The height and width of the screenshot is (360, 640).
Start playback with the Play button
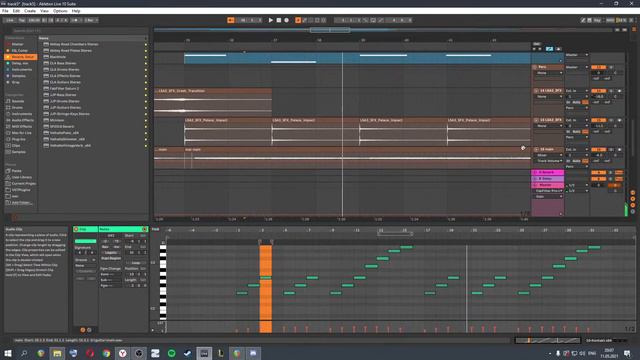[x=271, y=20]
